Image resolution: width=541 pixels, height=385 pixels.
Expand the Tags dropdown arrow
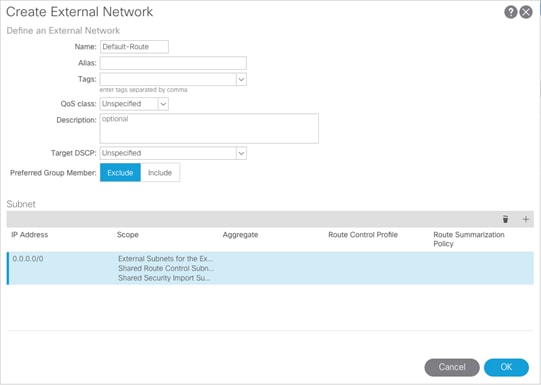(x=241, y=79)
